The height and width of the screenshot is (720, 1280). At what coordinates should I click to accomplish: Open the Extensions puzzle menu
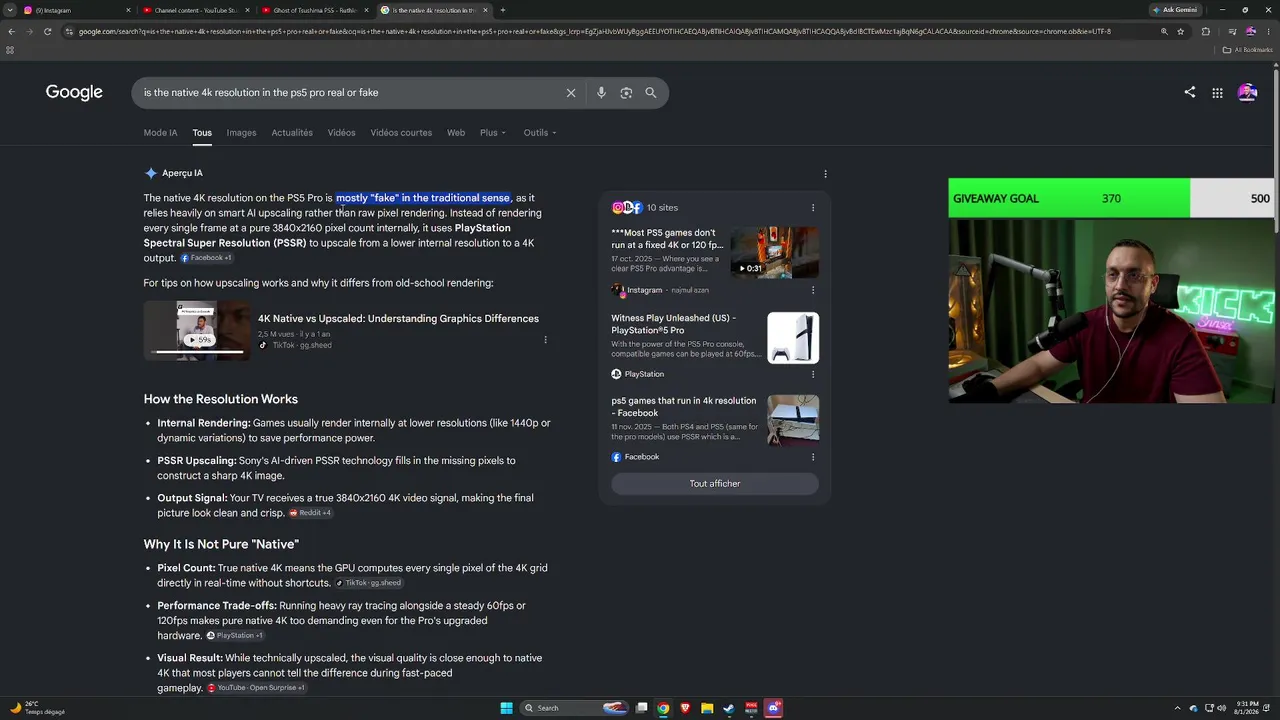click(x=1205, y=32)
